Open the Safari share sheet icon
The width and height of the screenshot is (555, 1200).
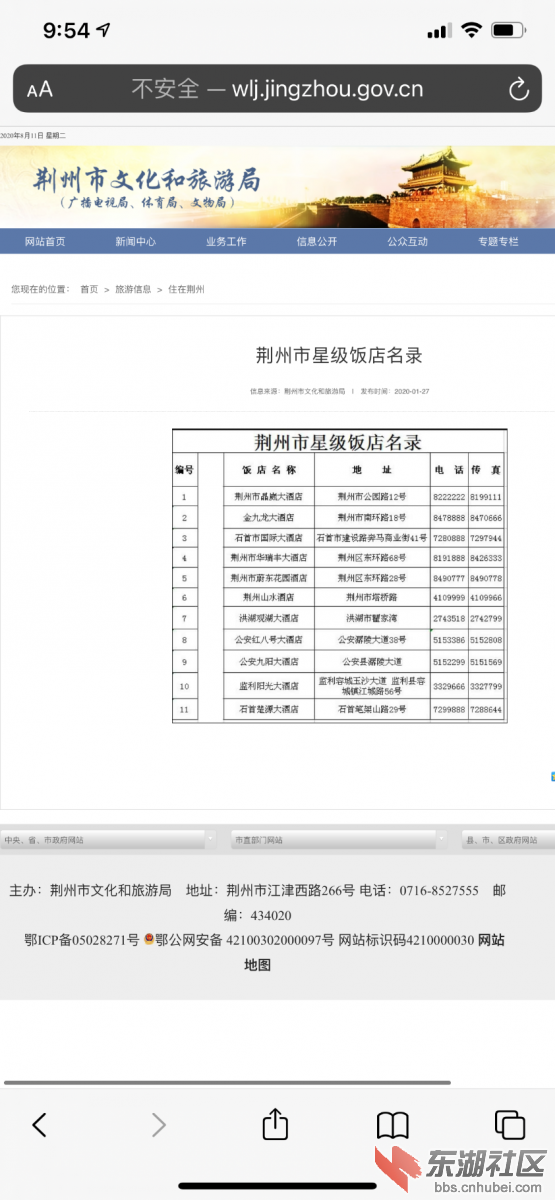275,1124
